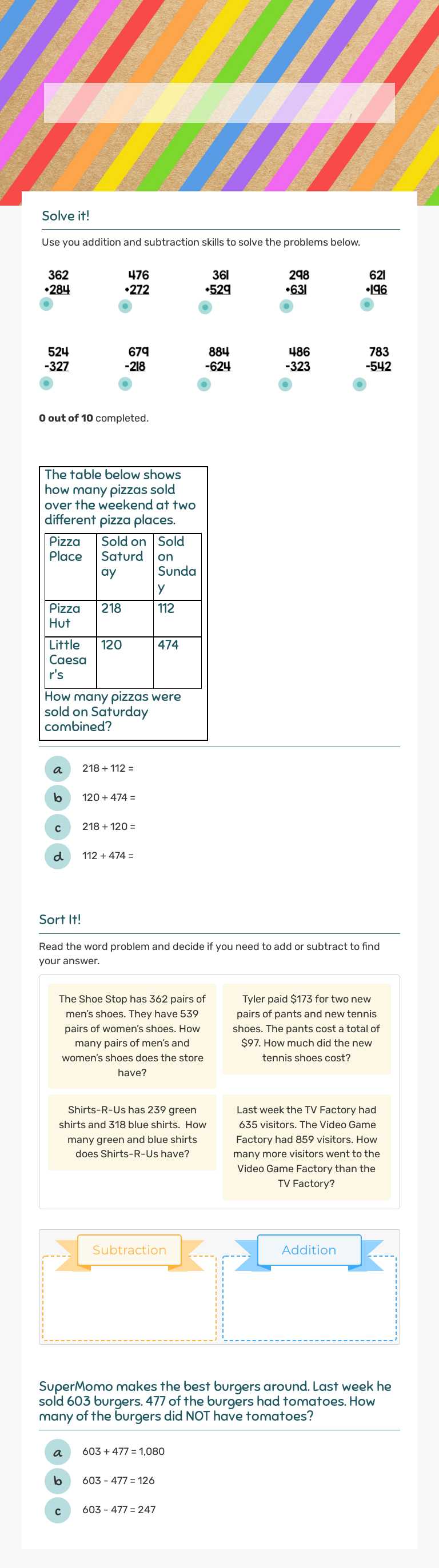Select answer choice a, 218 + 112

[58, 769]
